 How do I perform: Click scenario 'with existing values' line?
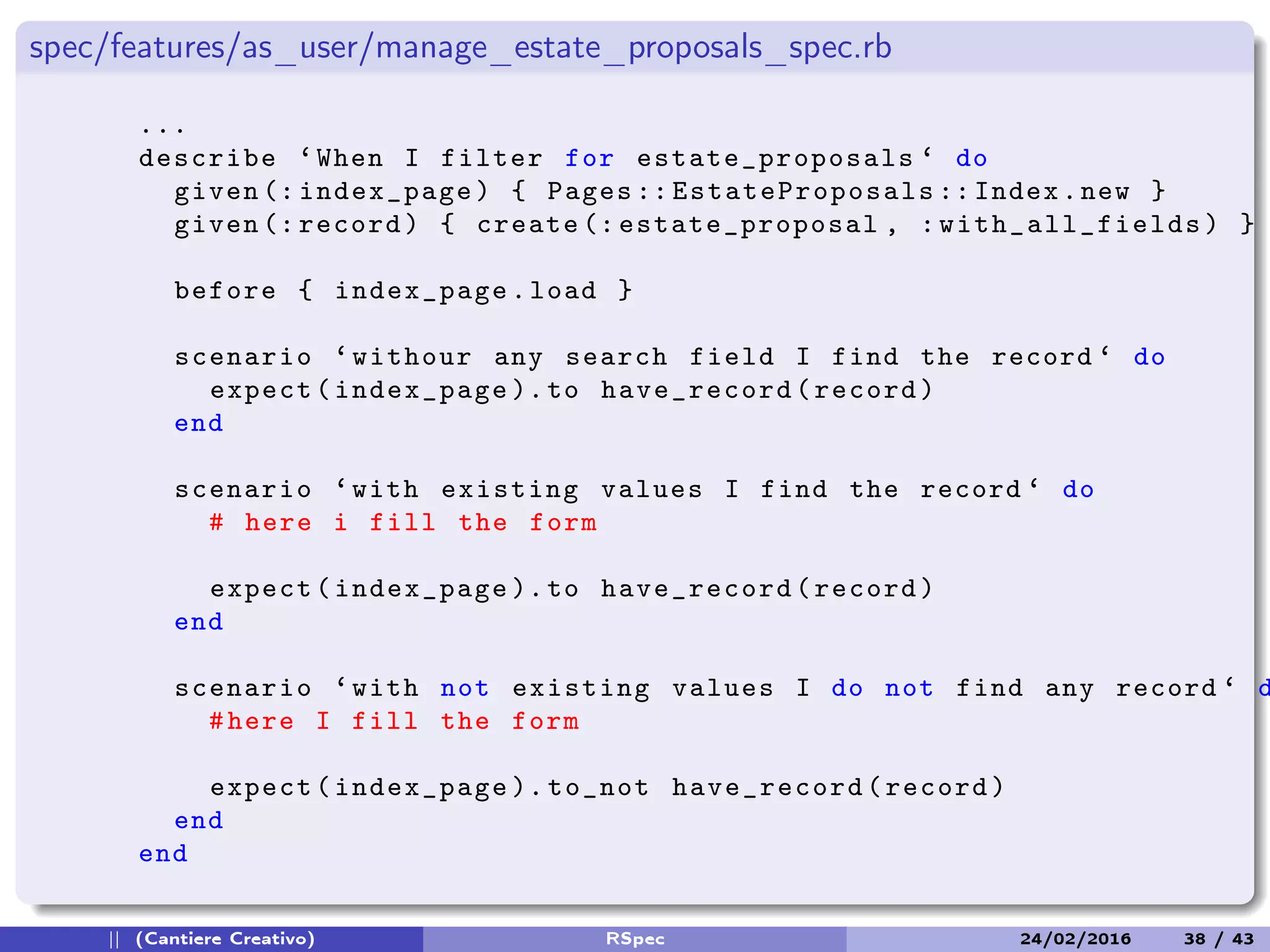[x=634, y=490]
